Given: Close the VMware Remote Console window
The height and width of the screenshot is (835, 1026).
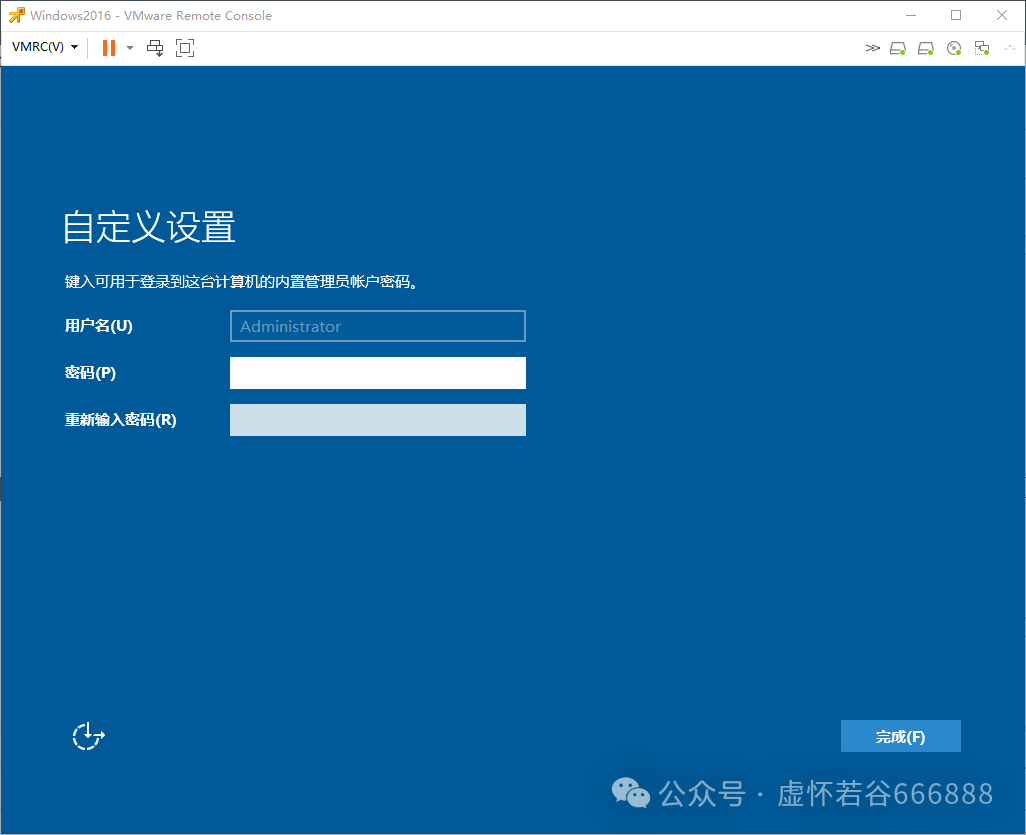Looking at the screenshot, I should pos(1002,15).
